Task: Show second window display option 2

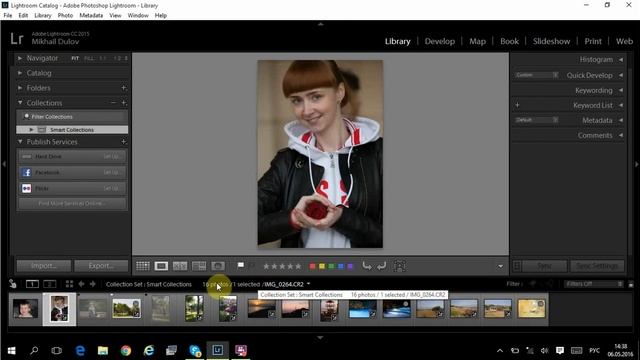Action: (x=50, y=284)
